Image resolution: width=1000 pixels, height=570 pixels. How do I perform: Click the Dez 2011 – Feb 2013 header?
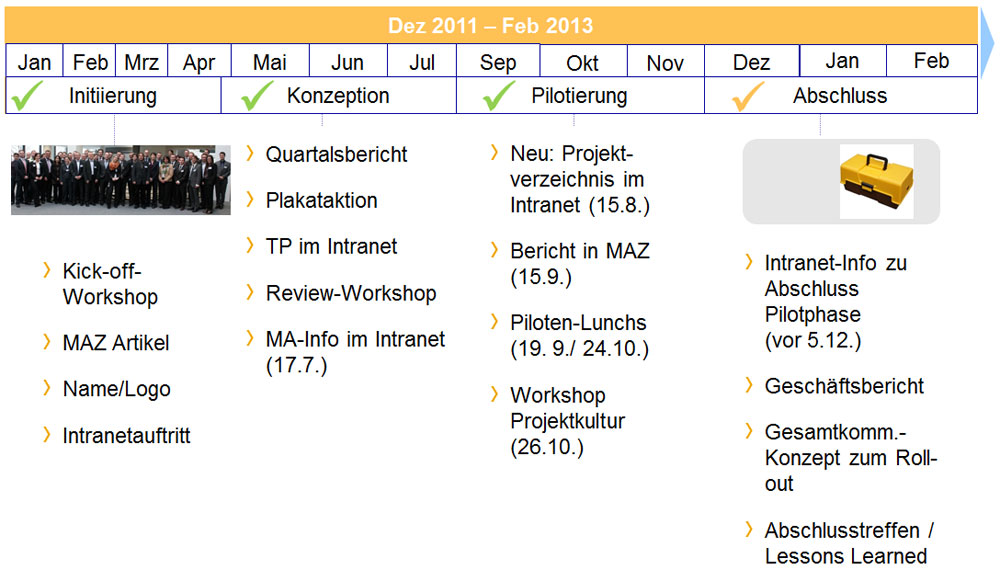[490, 26]
